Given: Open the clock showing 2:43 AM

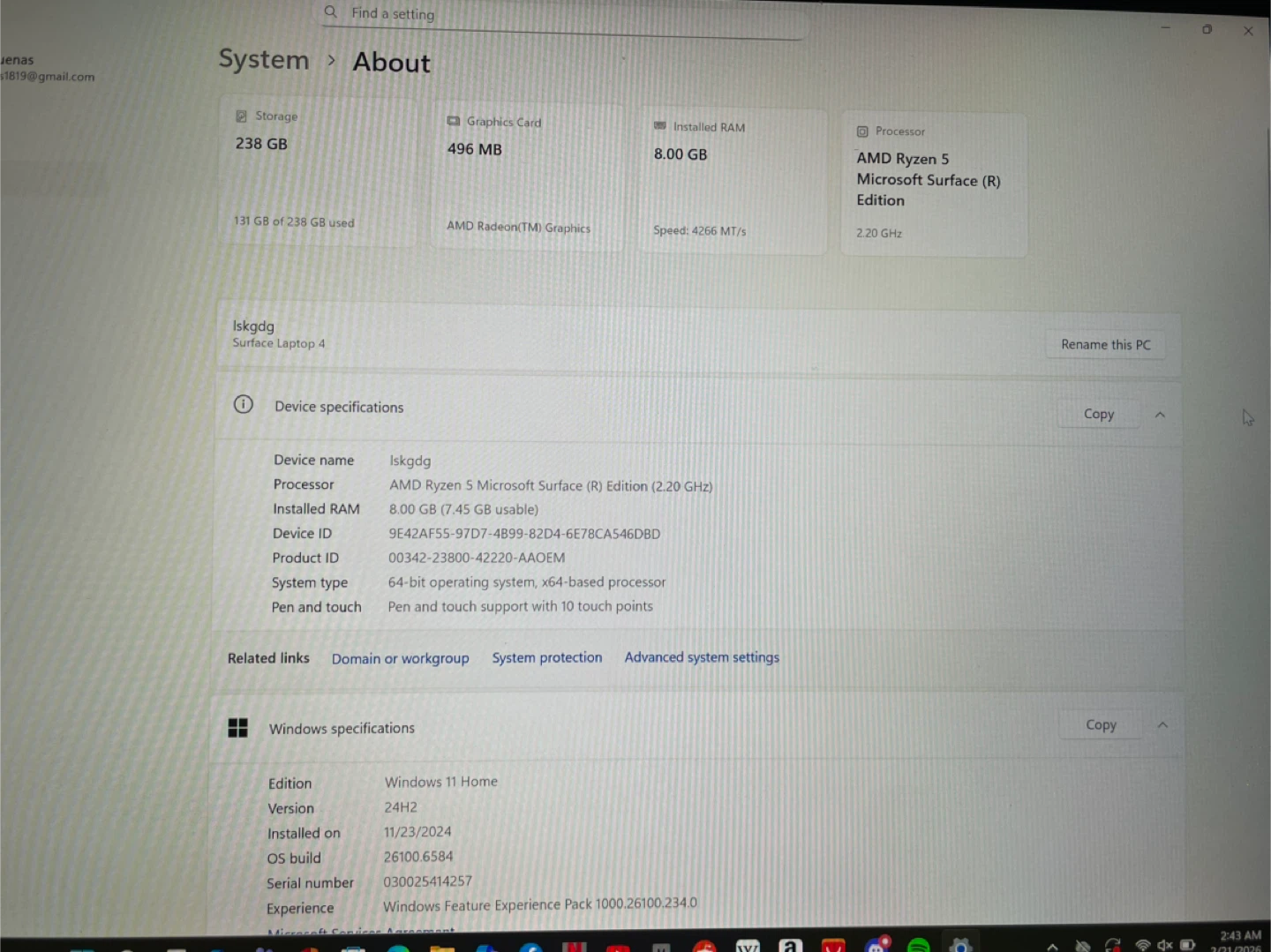Looking at the screenshot, I should click(1237, 941).
